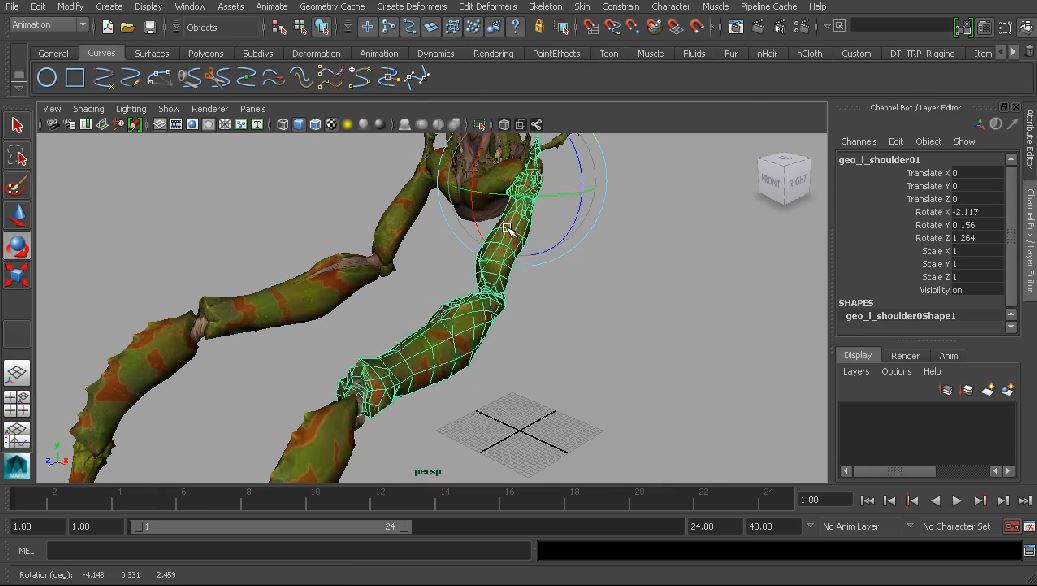The width and height of the screenshot is (1037, 586).
Task: Click the lock selection icon
Action: (x=539, y=26)
